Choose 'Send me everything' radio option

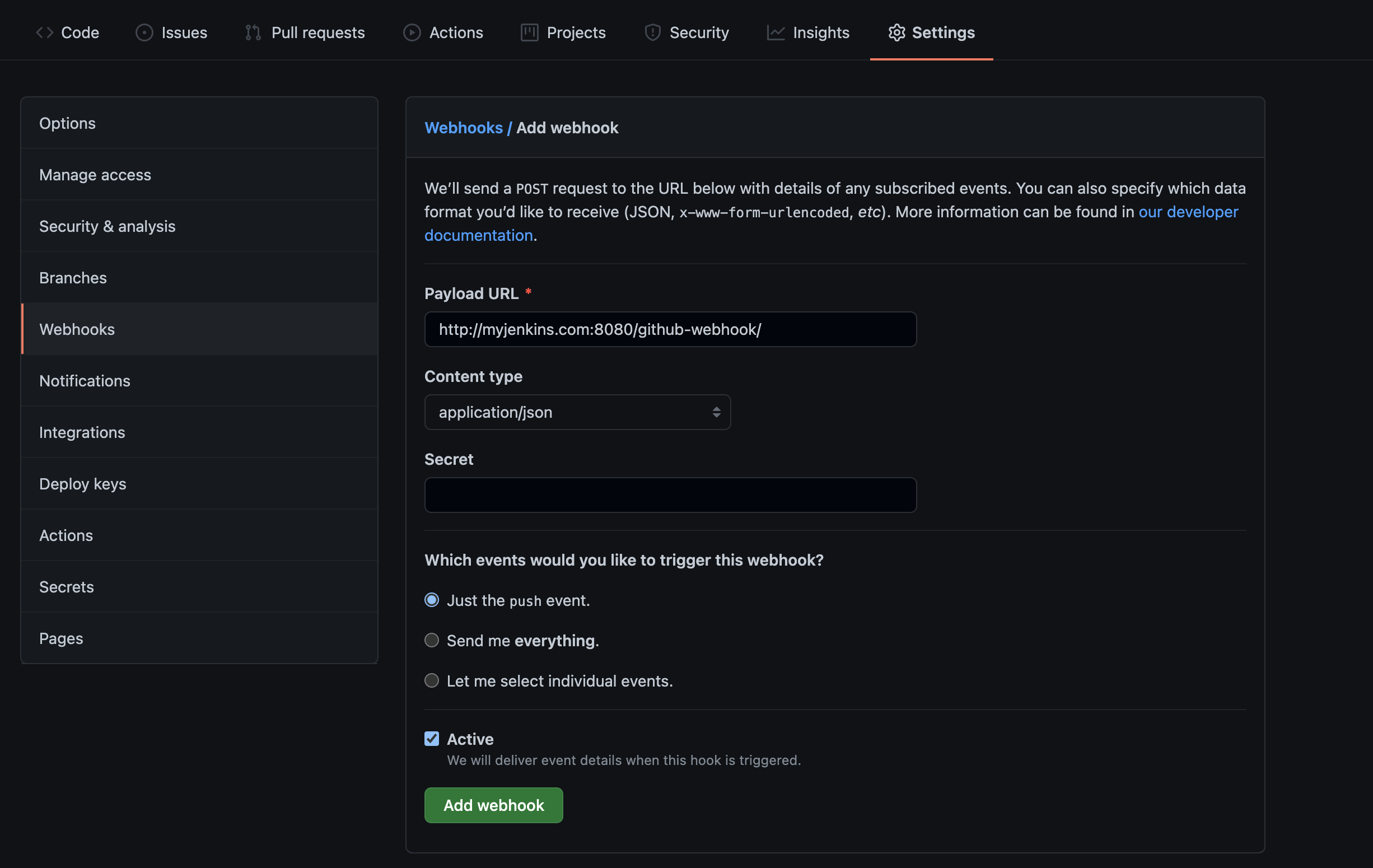coord(432,641)
